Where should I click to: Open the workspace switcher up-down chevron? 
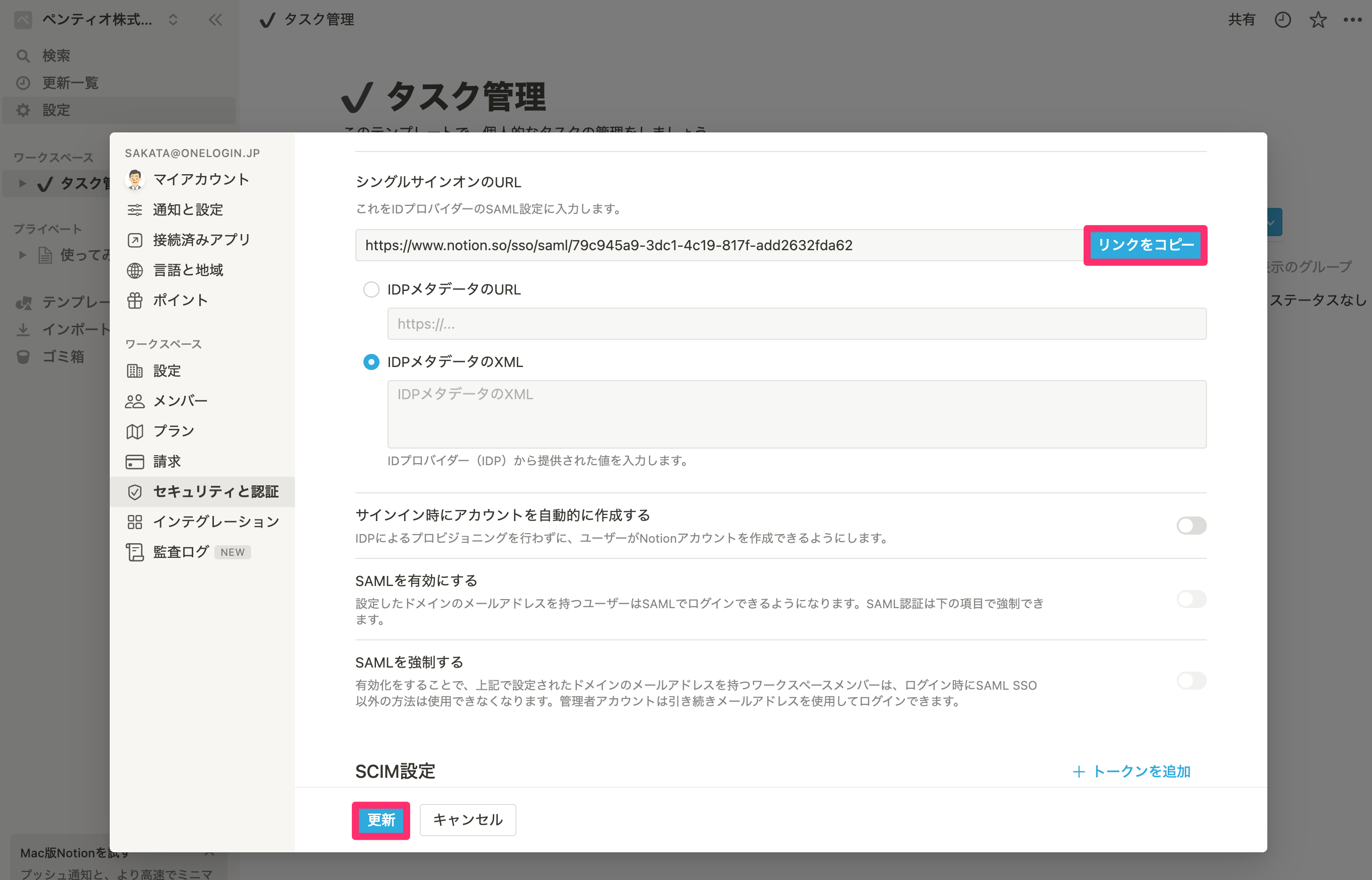click(x=173, y=20)
